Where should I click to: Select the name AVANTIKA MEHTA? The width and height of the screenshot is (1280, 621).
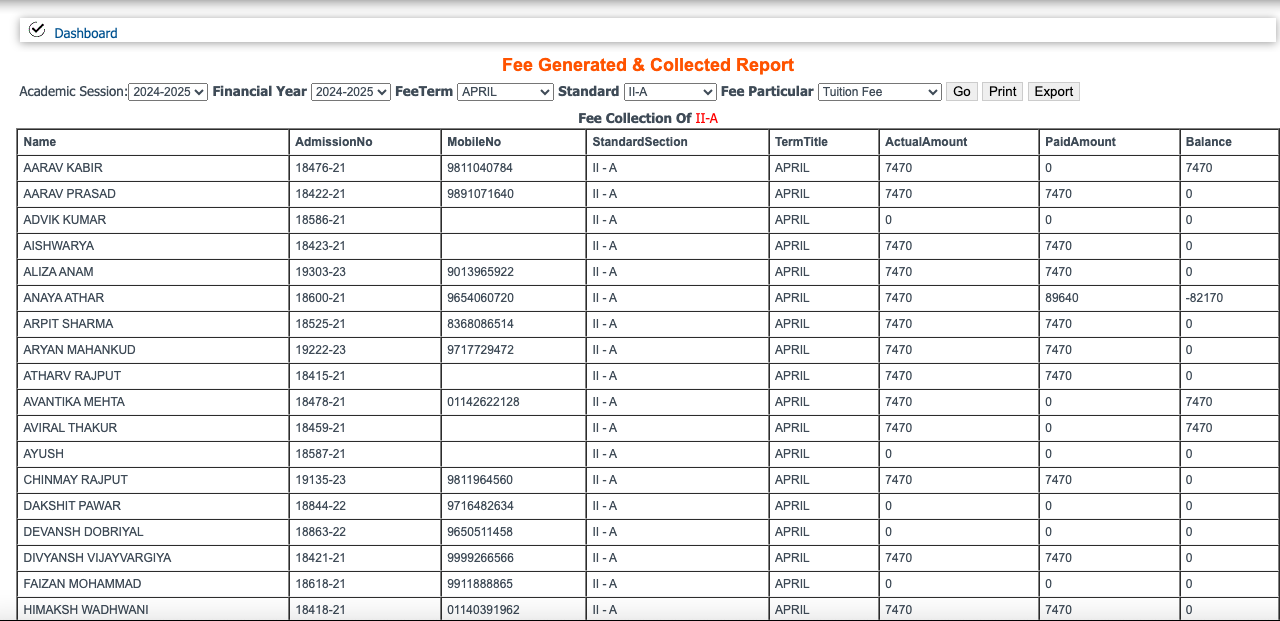pyautogui.click(x=74, y=402)
